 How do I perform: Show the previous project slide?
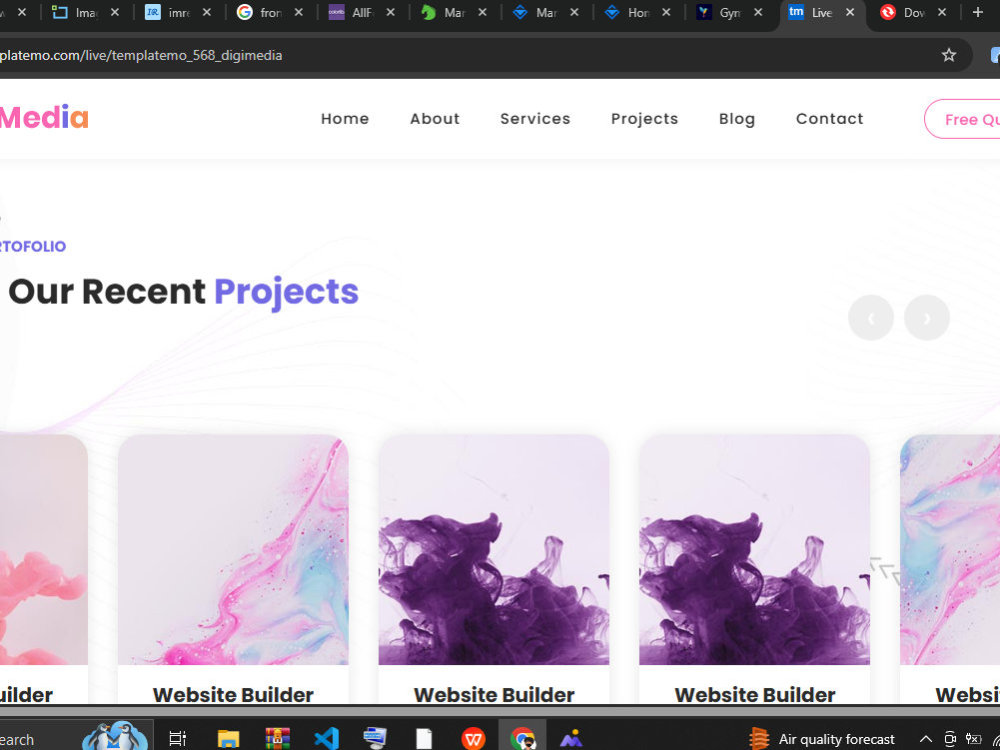point(871,318)
